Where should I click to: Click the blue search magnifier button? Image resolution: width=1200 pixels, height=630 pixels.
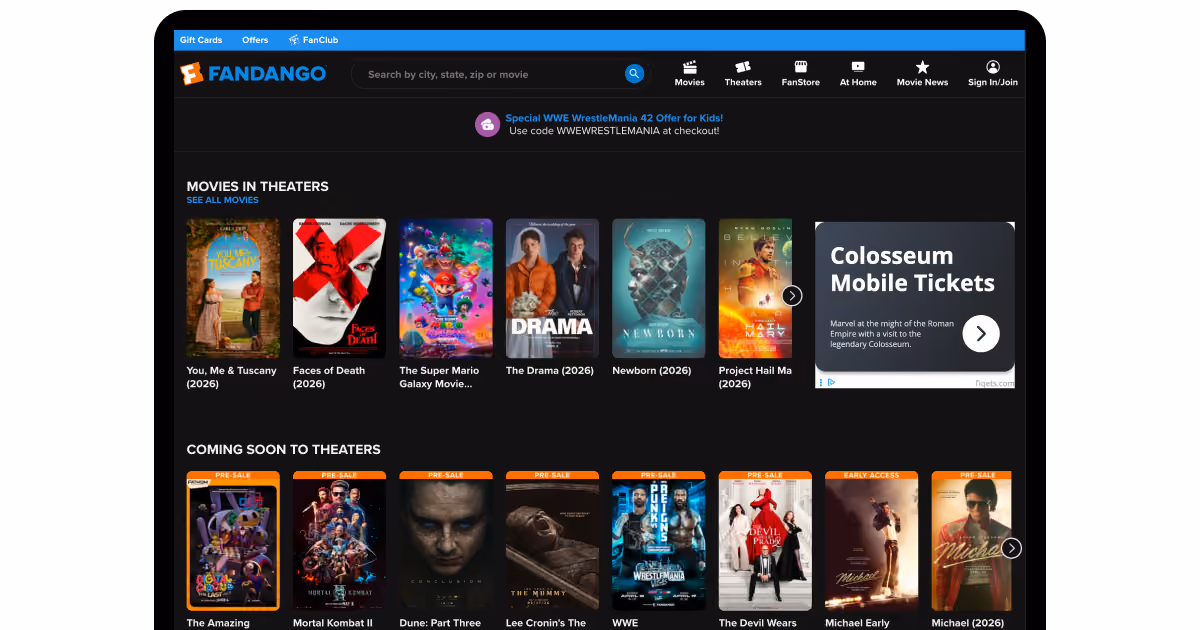point(634,73)
